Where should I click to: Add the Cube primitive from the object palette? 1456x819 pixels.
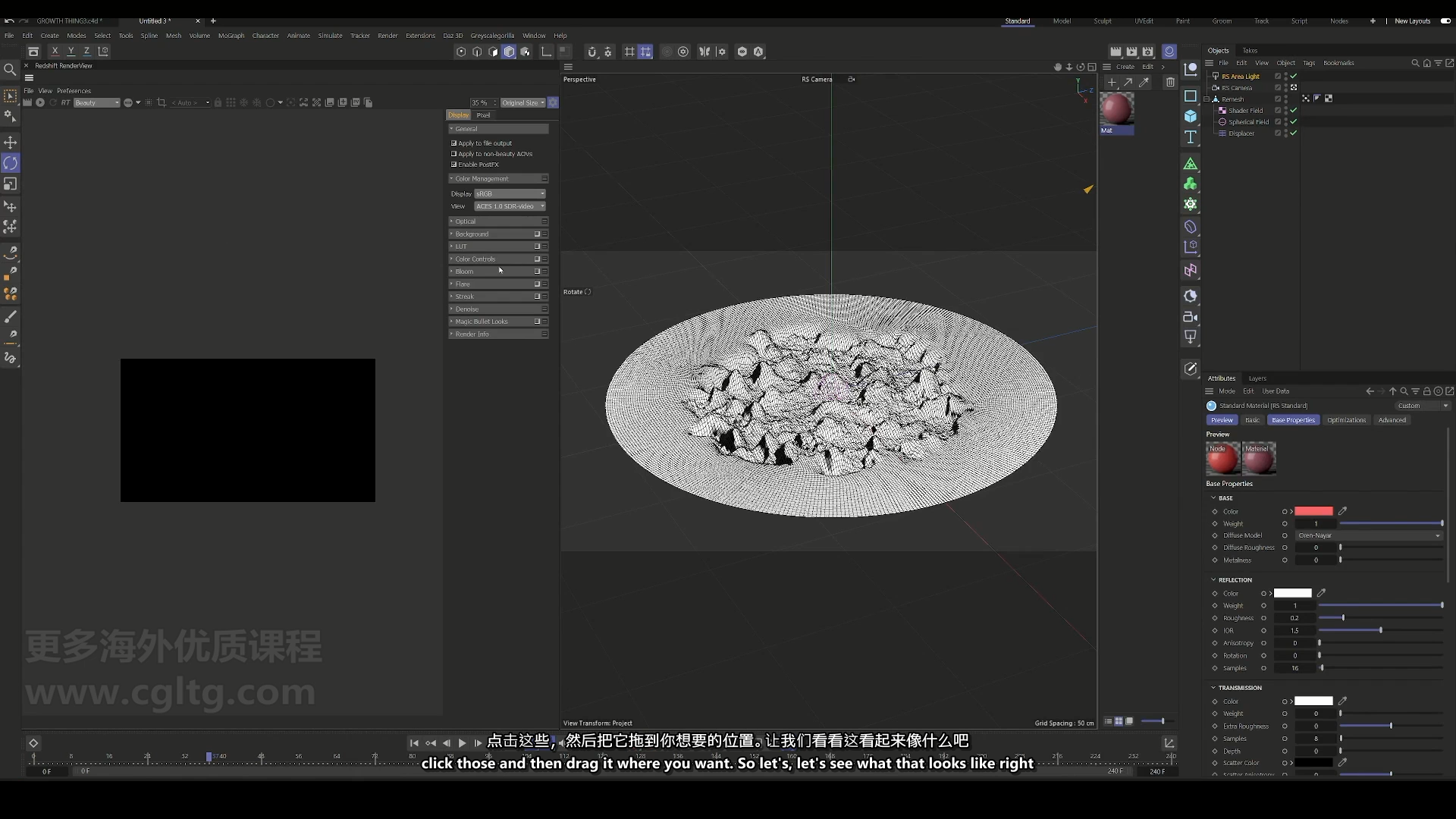[1191, 116]
